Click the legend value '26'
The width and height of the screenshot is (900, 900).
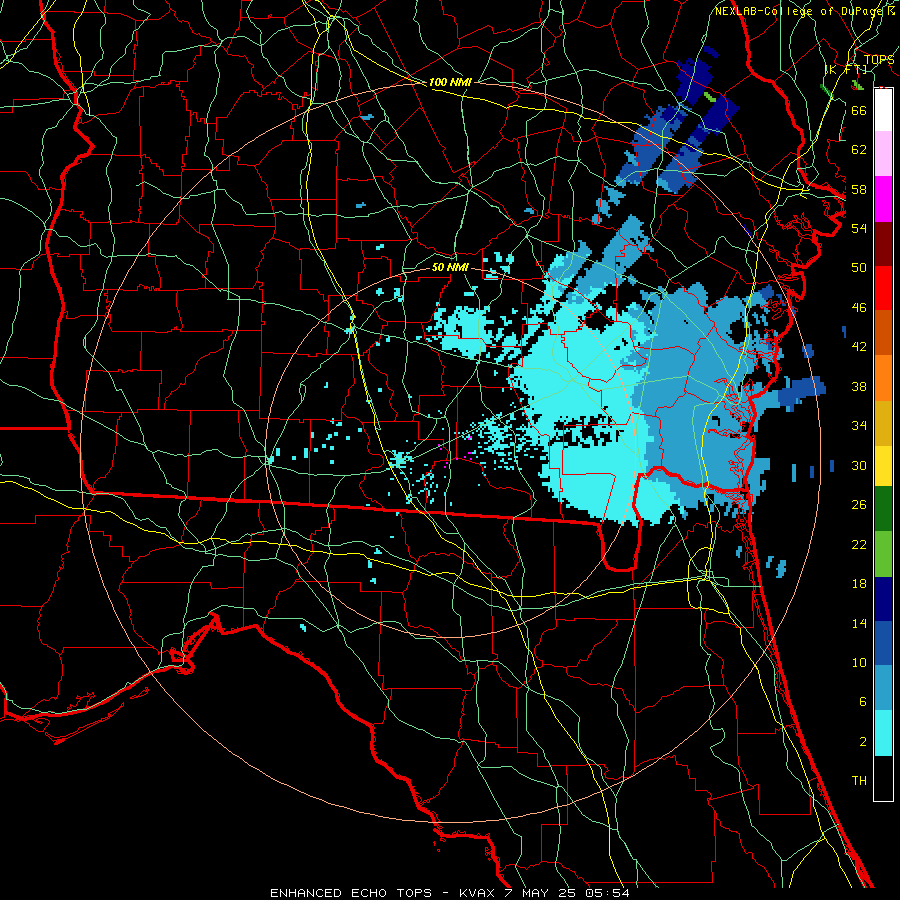pos(859,505)
